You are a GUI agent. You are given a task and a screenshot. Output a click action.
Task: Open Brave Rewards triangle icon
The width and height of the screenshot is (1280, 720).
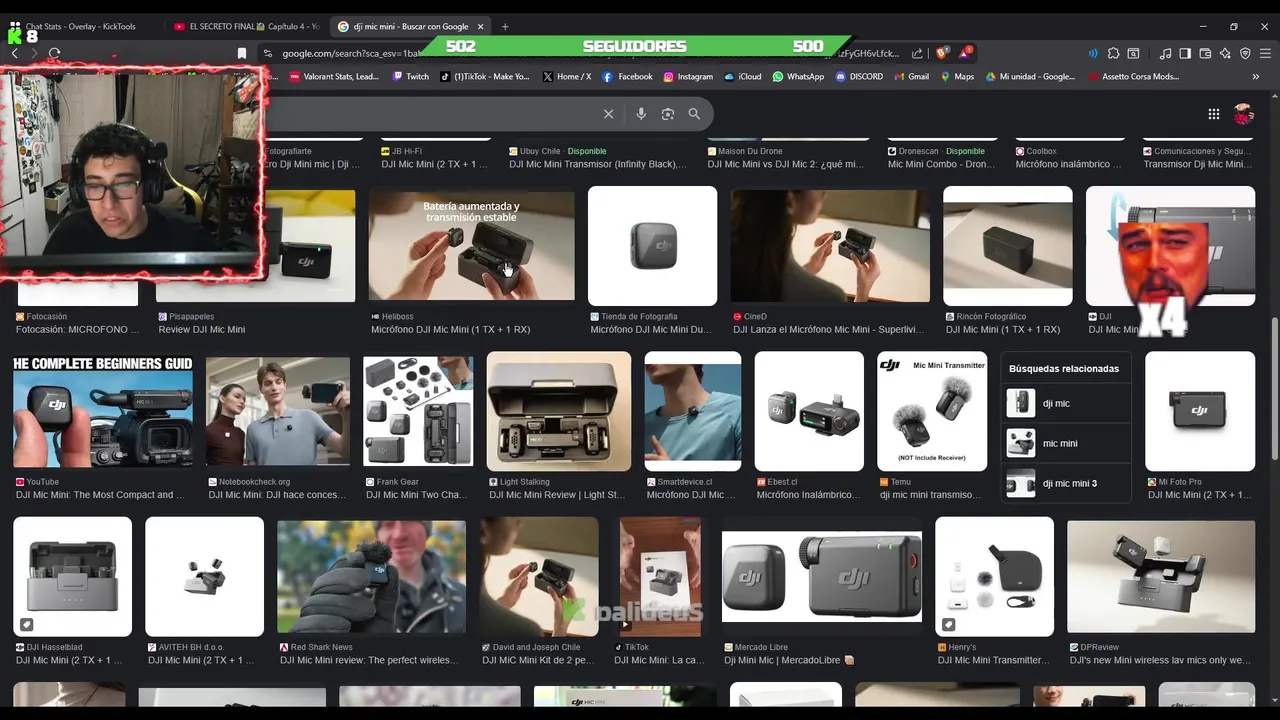click(965, 53)
